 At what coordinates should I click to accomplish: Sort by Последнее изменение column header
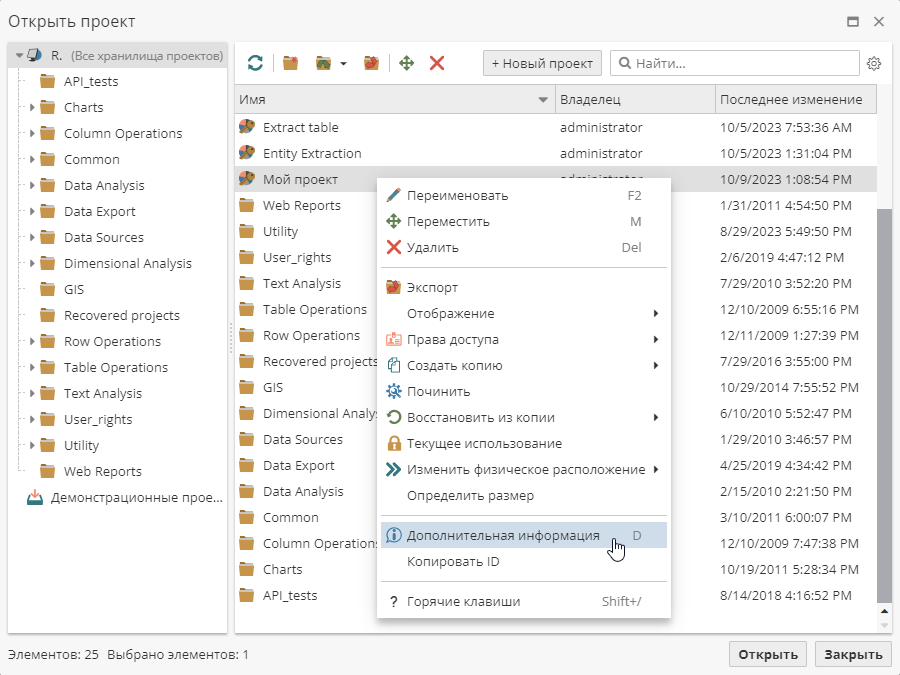[796, 99]
